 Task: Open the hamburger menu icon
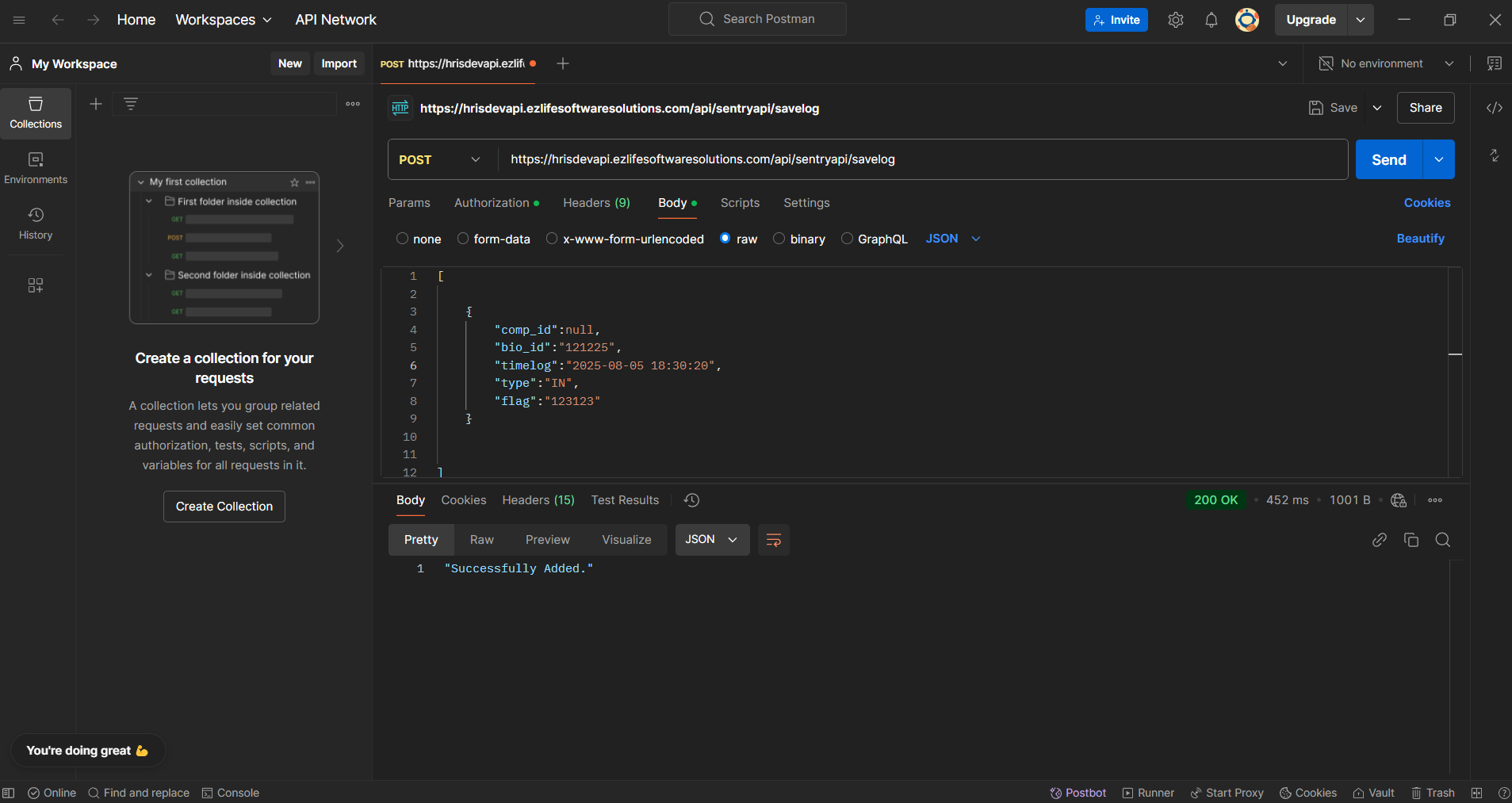19,20
